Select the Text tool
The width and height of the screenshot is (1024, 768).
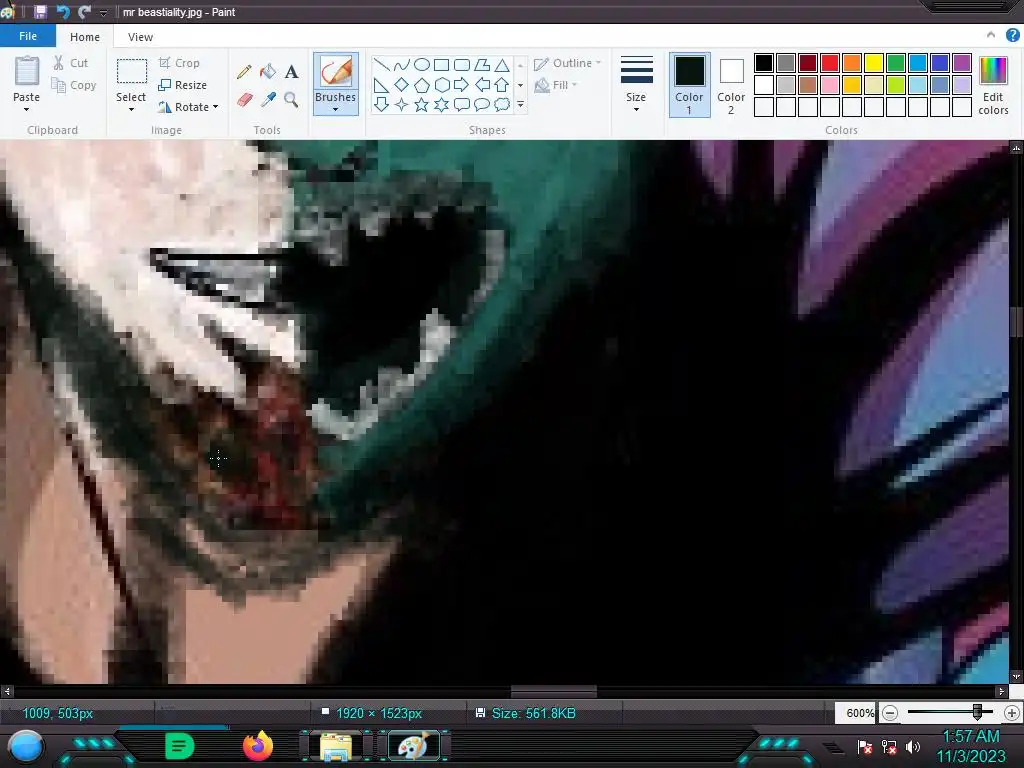tap(291, 72)
